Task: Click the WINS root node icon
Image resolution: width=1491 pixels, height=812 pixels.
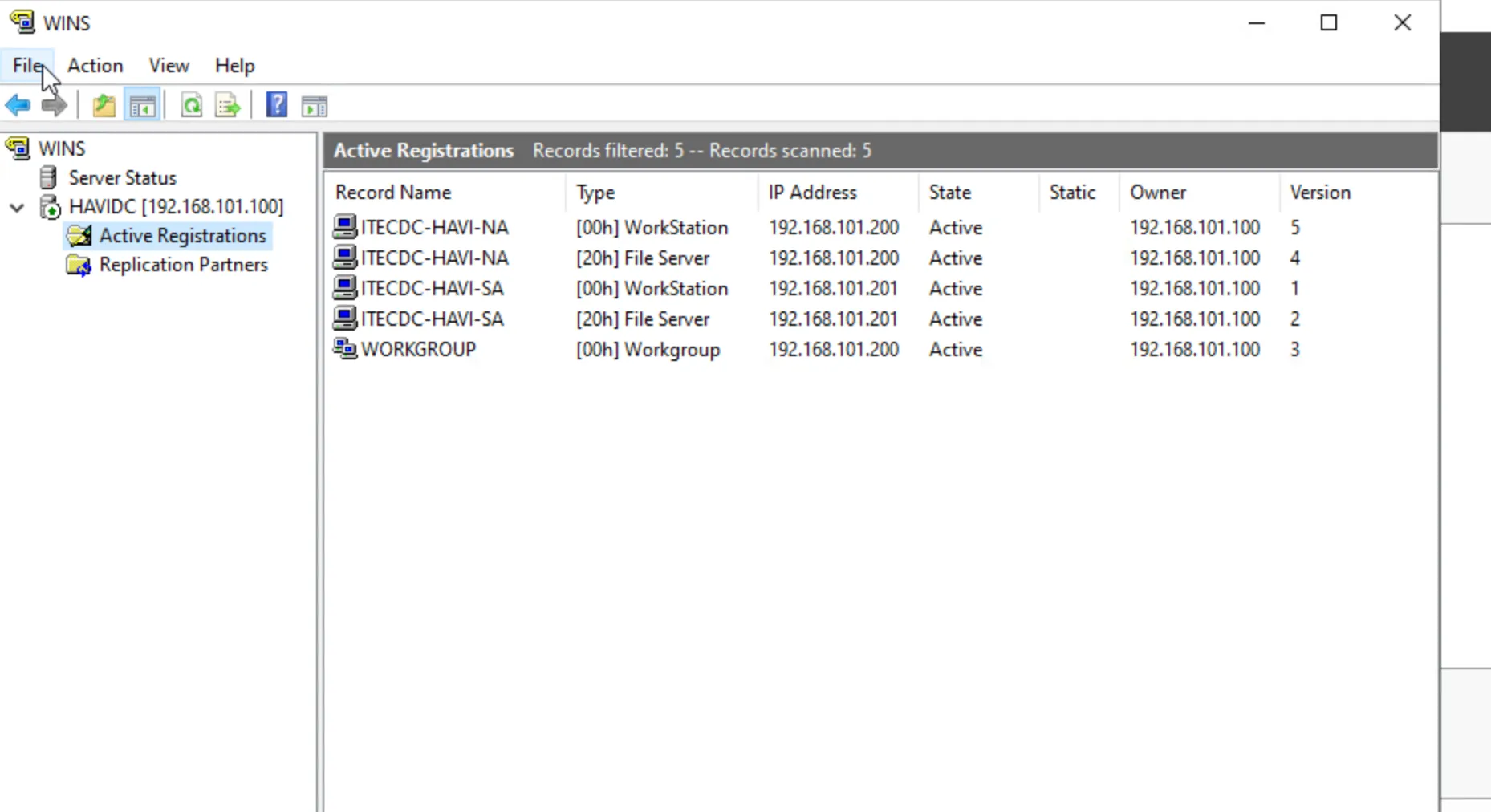Action: [x=18, y=148]
